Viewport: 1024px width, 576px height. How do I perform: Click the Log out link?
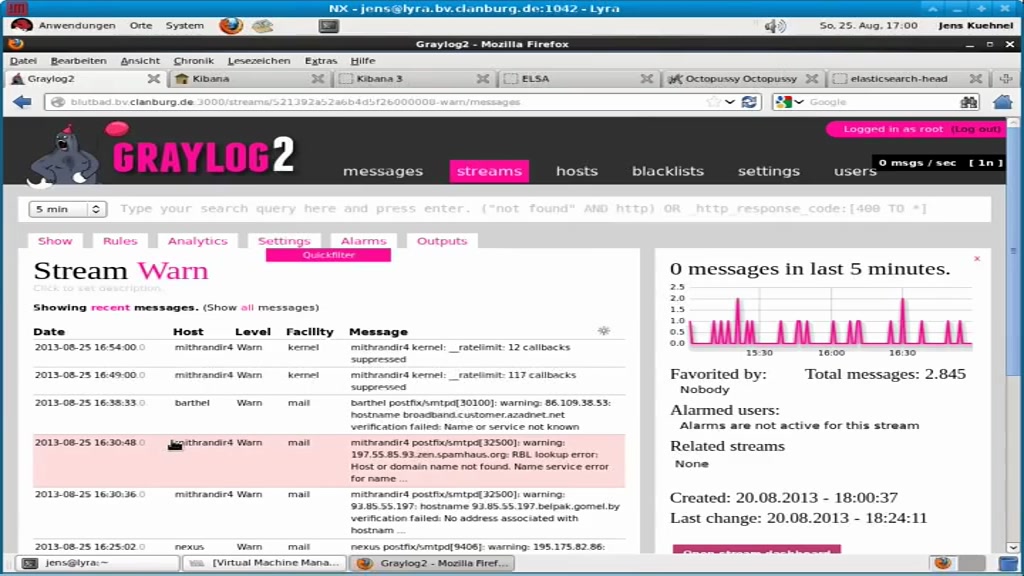tap(976, 129)
